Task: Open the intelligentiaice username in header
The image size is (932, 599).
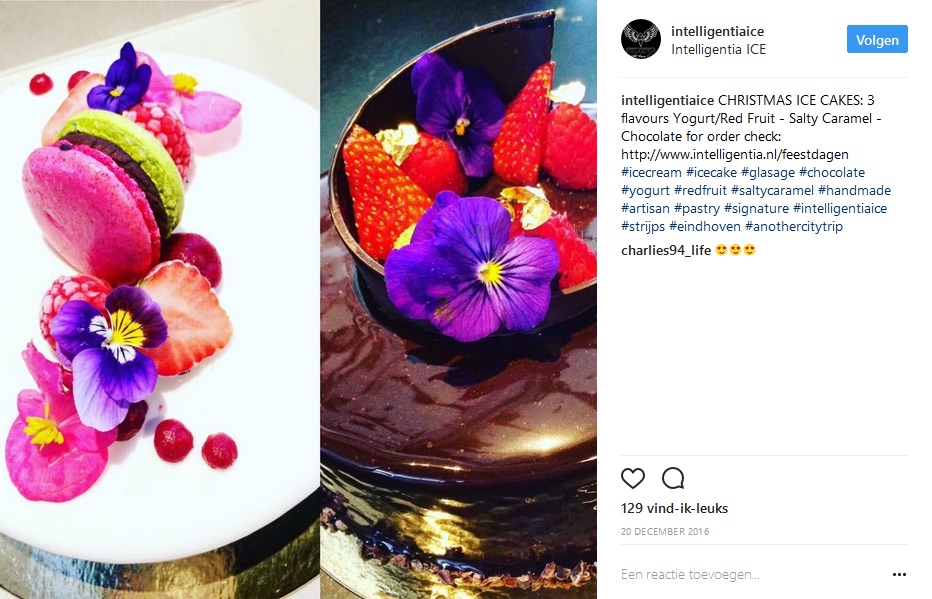Action: (x=717, y=31)
